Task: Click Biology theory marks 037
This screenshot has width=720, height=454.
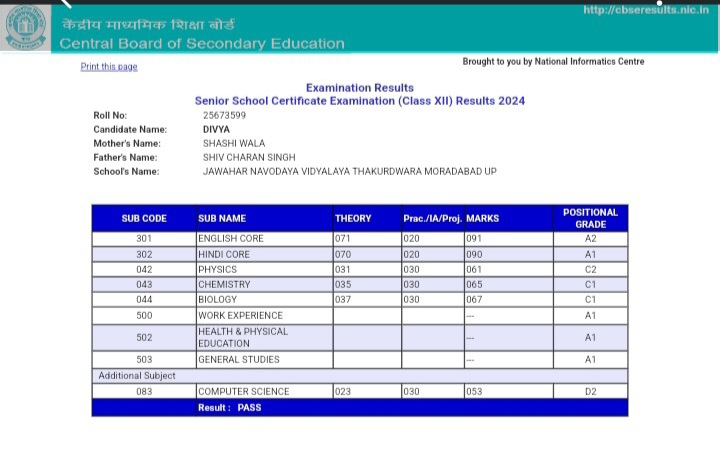Action: (343, 300)
